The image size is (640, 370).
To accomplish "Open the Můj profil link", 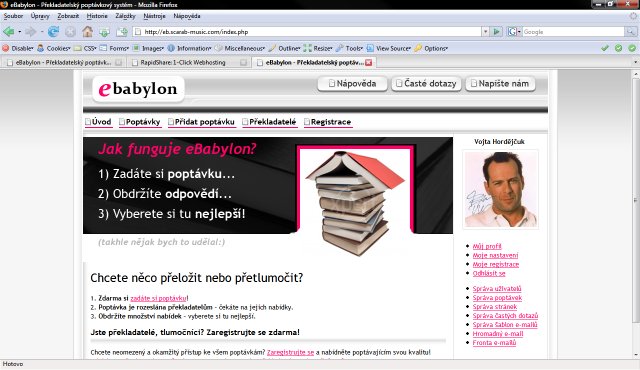I will (487, 246).
